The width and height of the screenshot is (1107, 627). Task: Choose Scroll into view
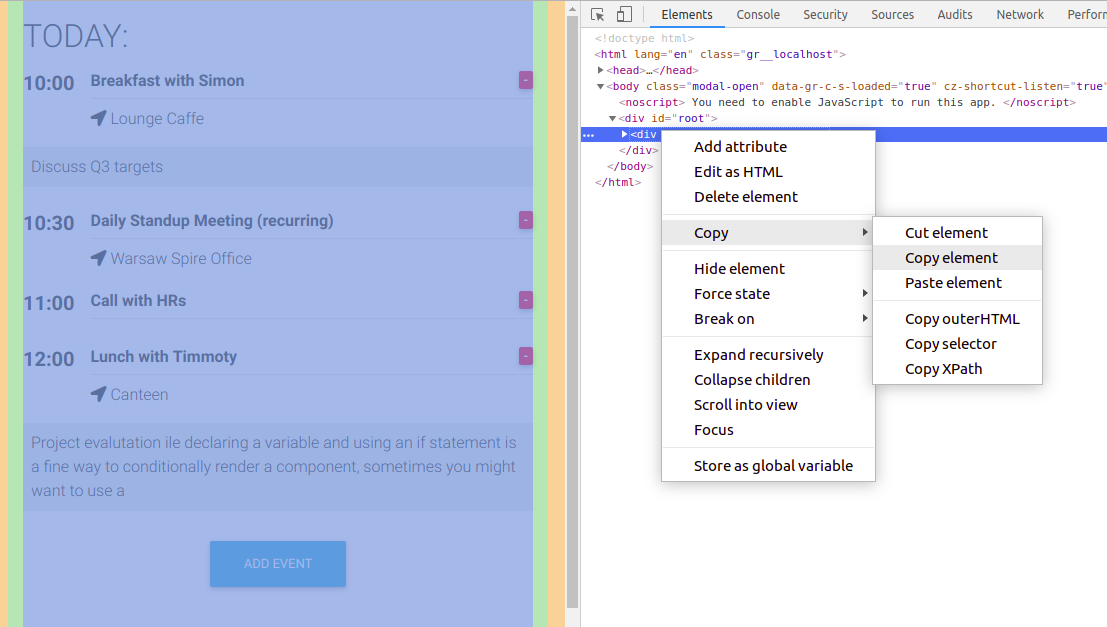pyautogui.click(x=768, y=405)
